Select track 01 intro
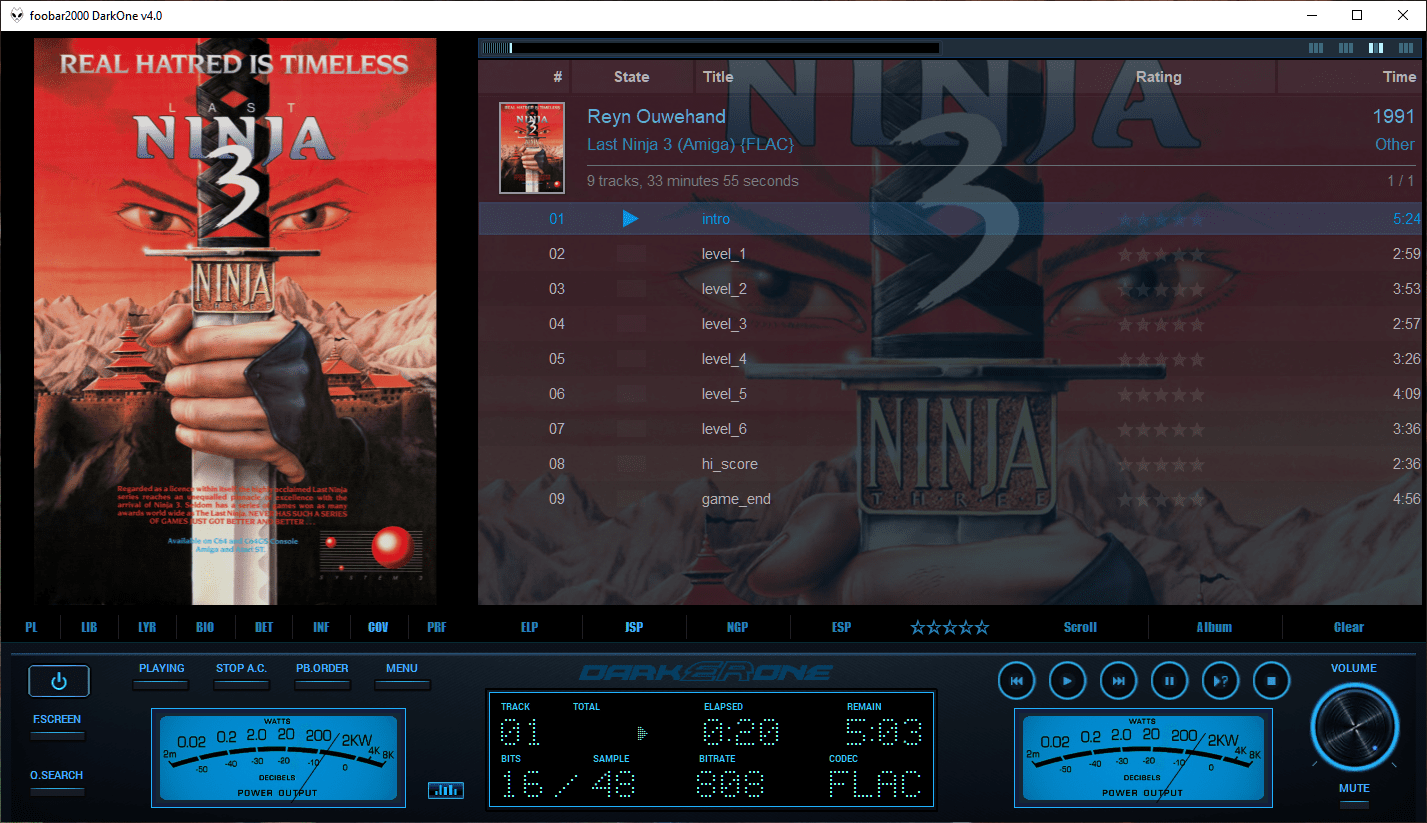Screen dimensions: 1427x823 tap(949, 219)
